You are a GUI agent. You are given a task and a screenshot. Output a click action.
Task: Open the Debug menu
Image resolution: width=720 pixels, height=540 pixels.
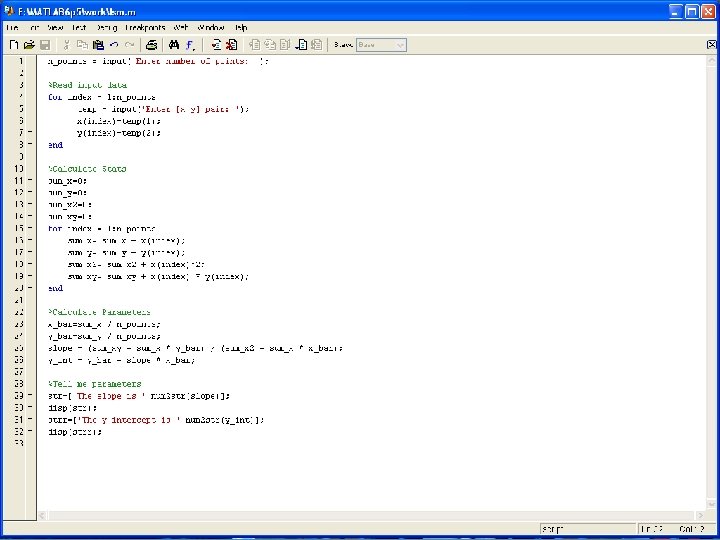click(107, 28)
